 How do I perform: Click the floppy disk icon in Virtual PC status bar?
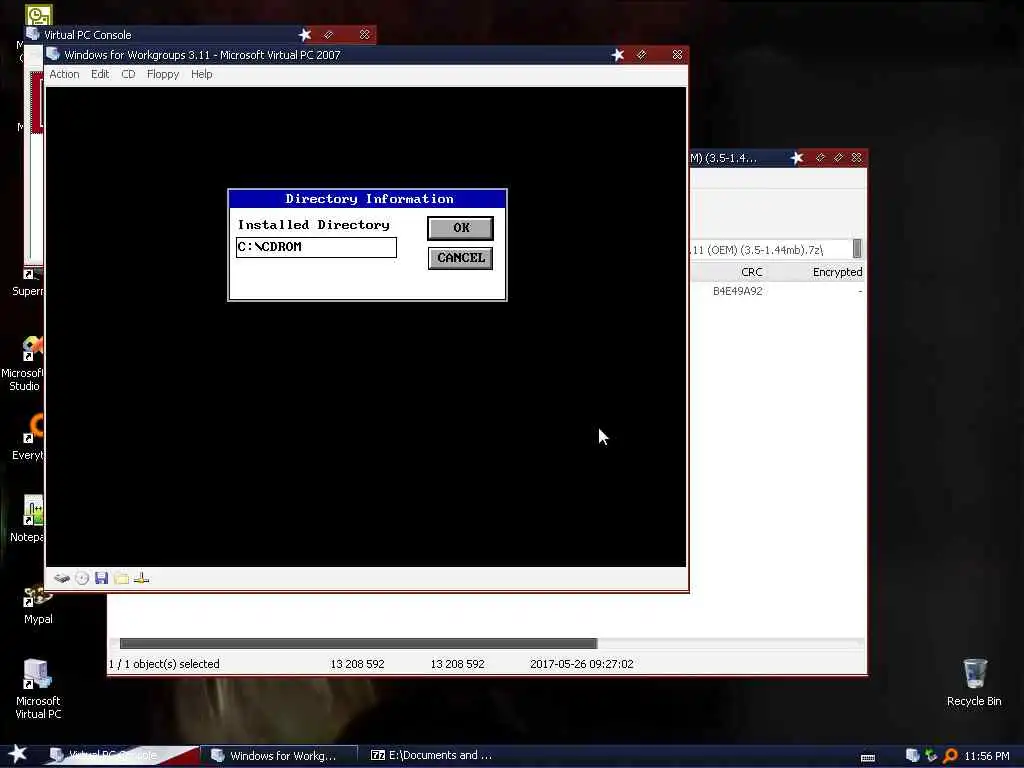[x=101, y=578]
